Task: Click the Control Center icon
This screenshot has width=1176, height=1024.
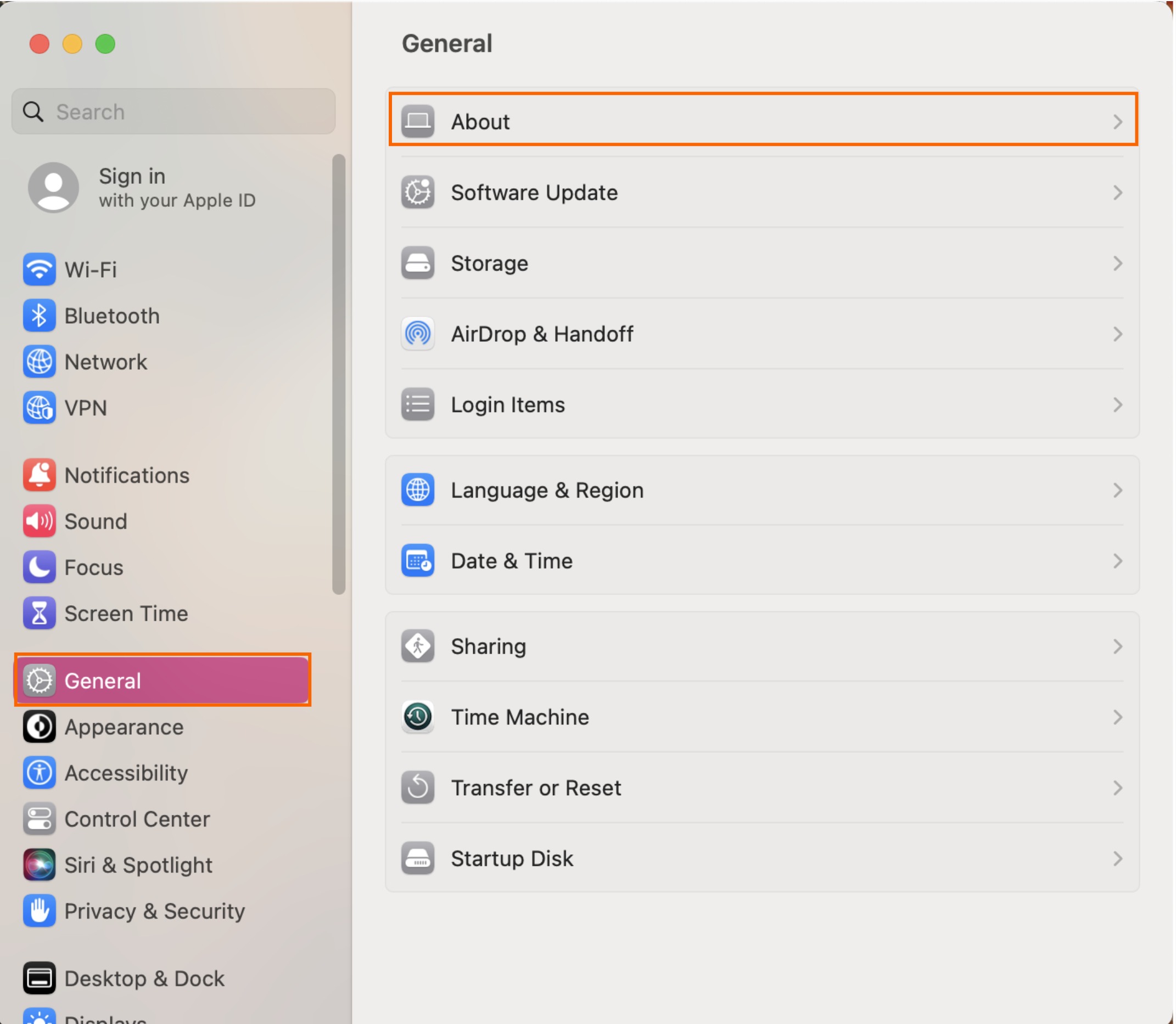Action: click(x=40, y=819)
